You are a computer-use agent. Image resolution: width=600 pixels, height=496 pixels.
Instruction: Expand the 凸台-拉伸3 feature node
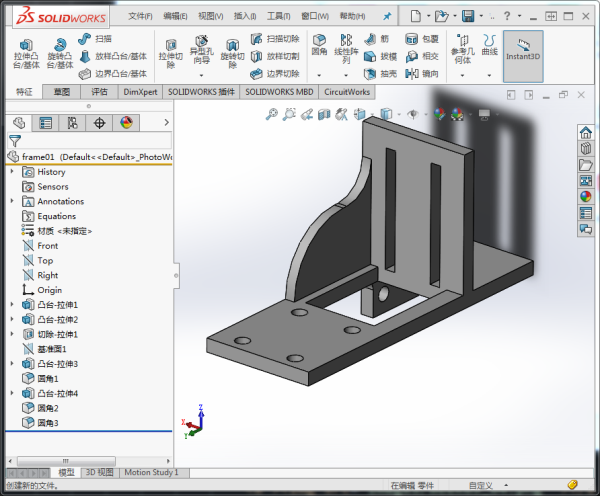[x=12, y=364]
